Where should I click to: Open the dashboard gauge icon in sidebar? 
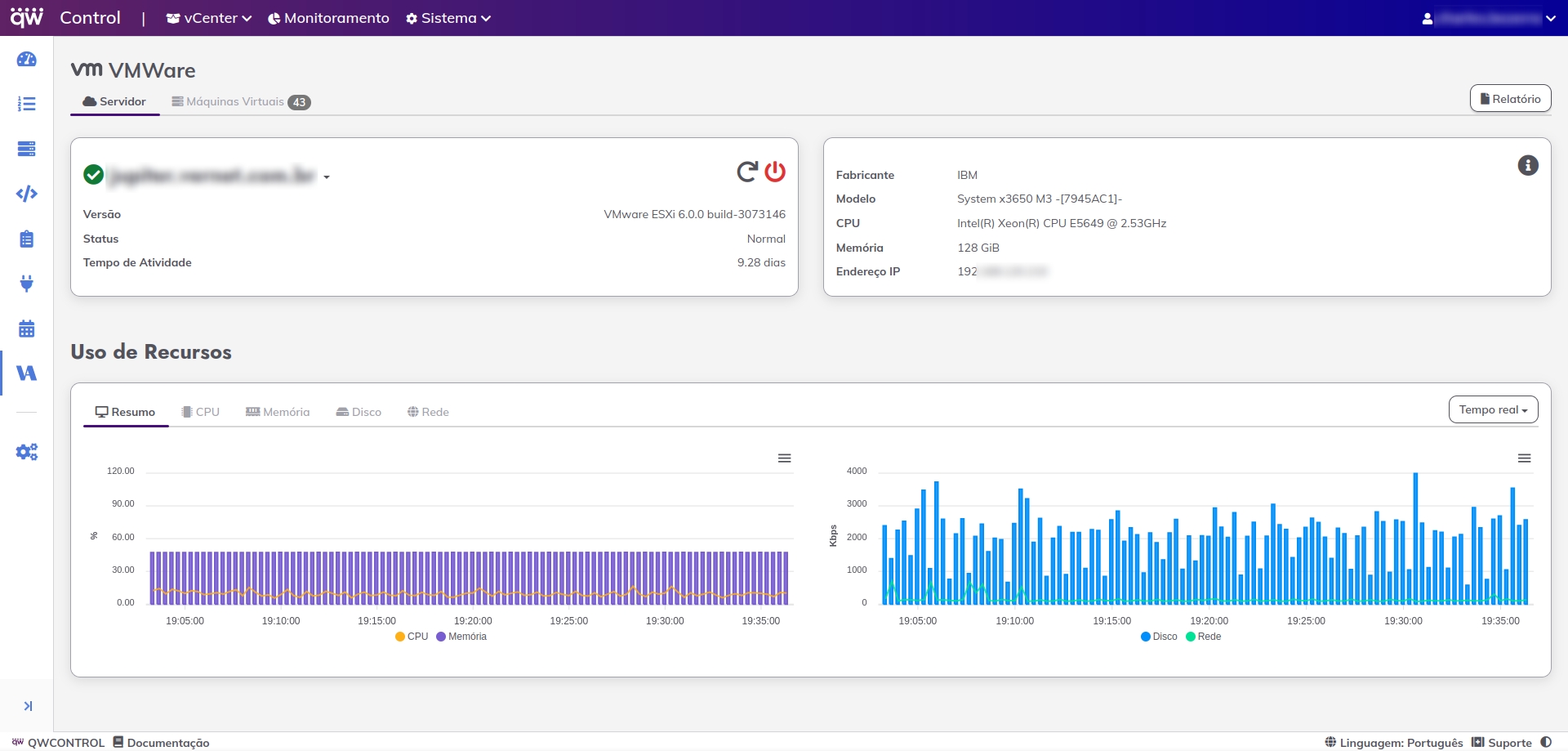click(x=26, y=59)
